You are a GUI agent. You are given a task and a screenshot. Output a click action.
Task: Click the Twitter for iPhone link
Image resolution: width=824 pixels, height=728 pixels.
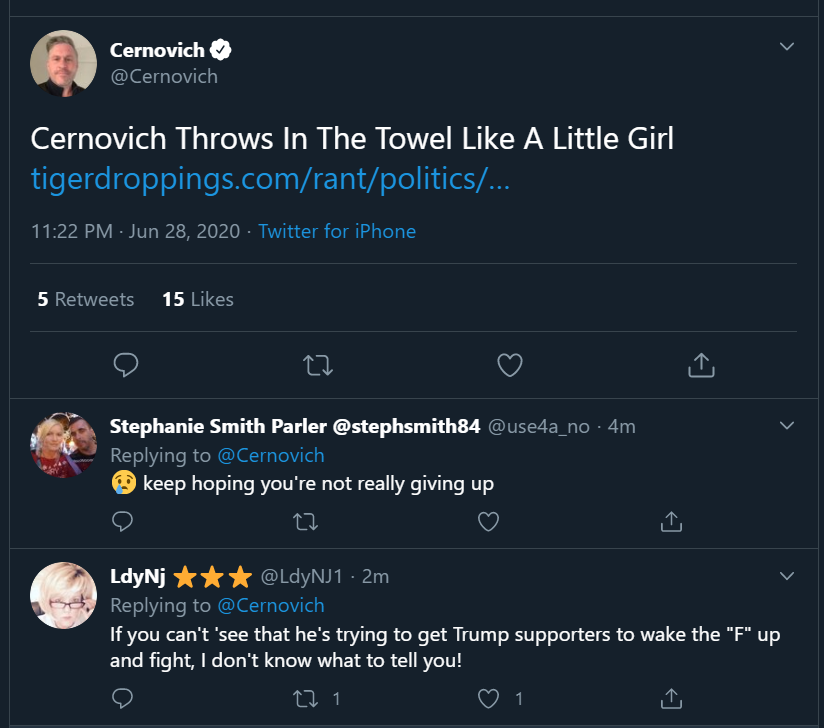point(337,231)
